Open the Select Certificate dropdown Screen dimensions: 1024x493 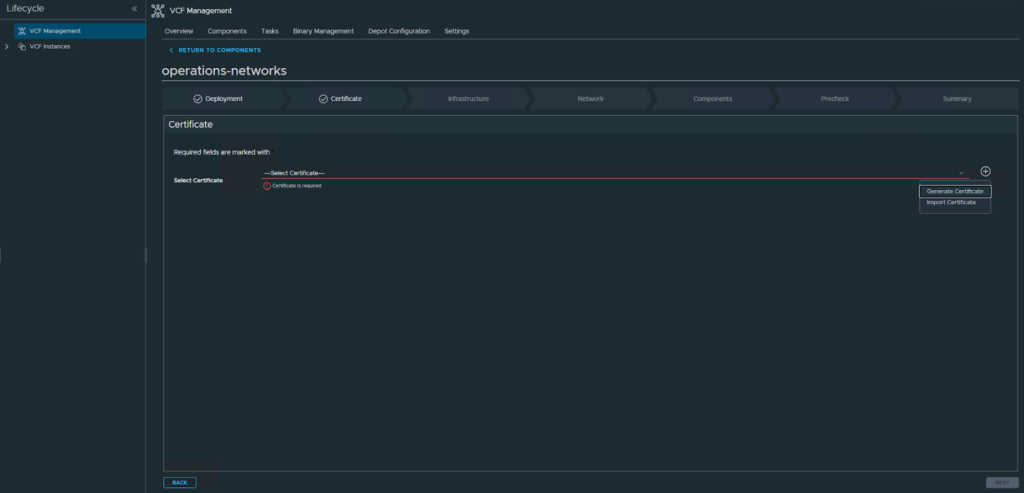(x=615, y=173)
